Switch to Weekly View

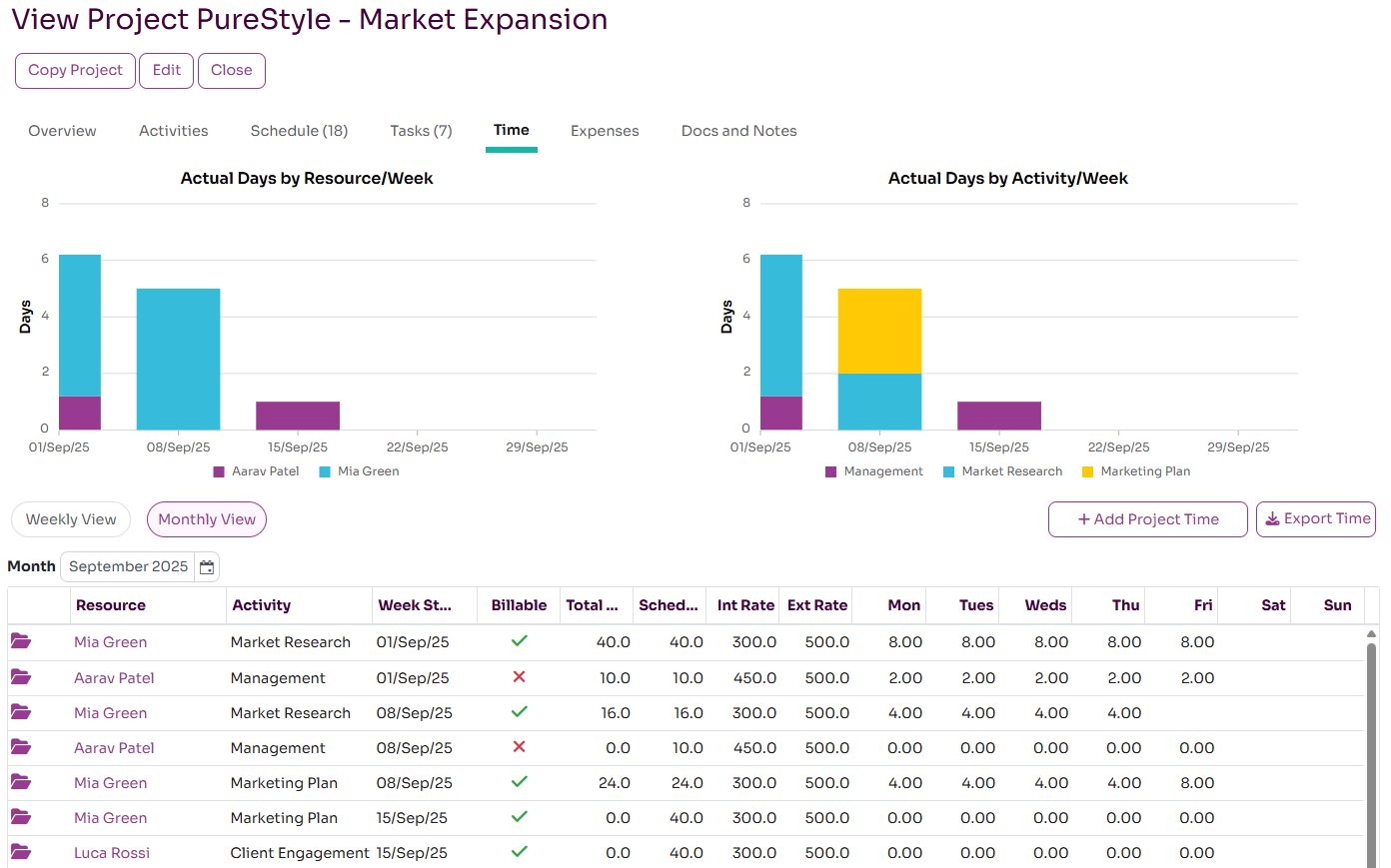[71, 519]
